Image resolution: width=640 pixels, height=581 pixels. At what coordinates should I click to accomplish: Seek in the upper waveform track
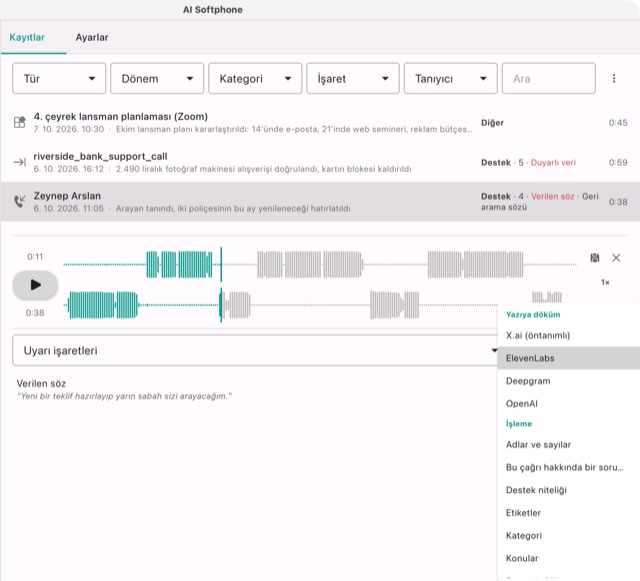(320, 265)
